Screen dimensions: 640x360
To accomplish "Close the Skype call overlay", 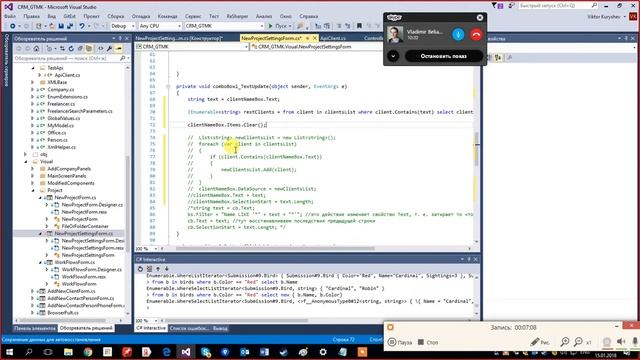I will [480, 18].
